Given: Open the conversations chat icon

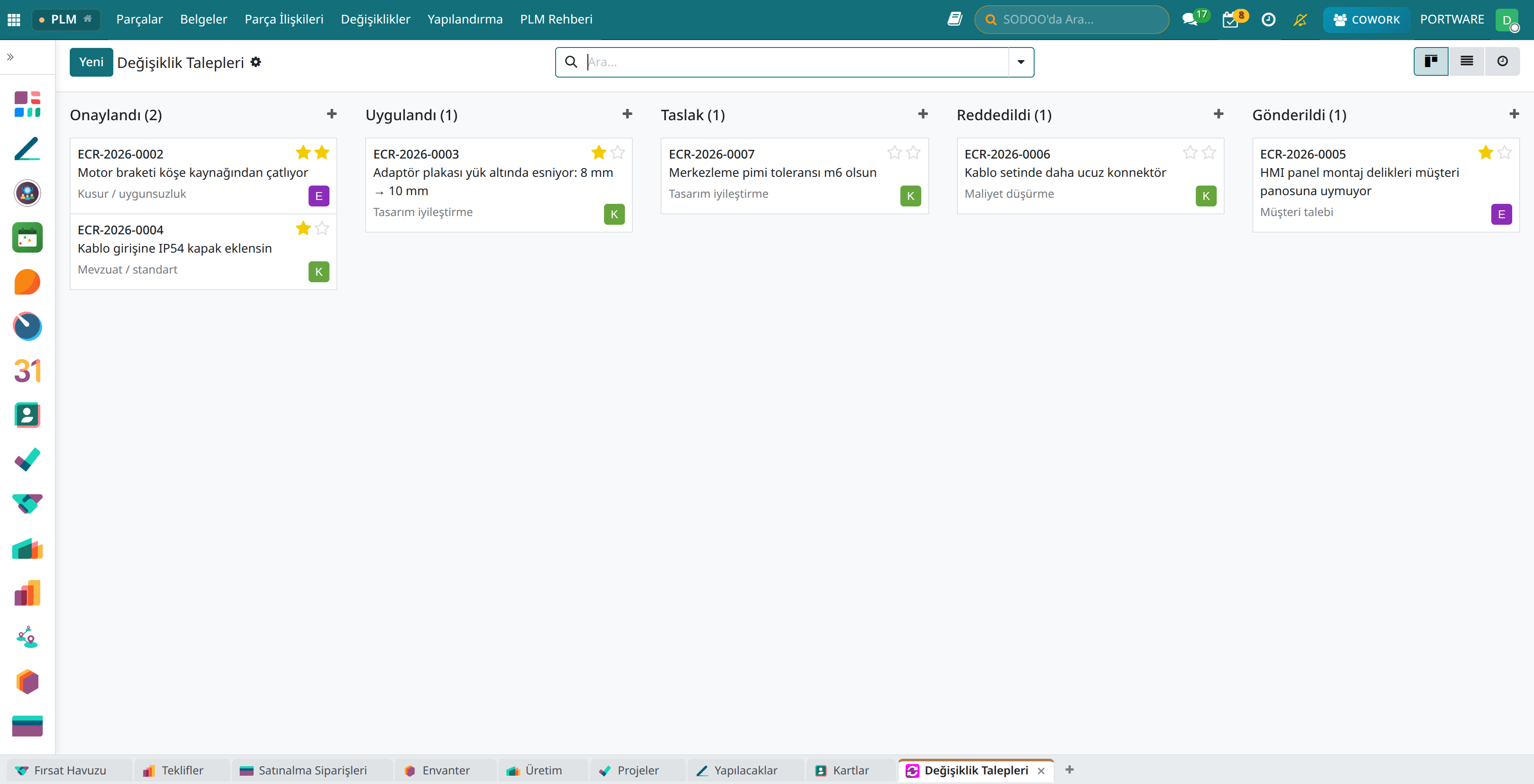Looking at the screenshot, I should 1190,20.
